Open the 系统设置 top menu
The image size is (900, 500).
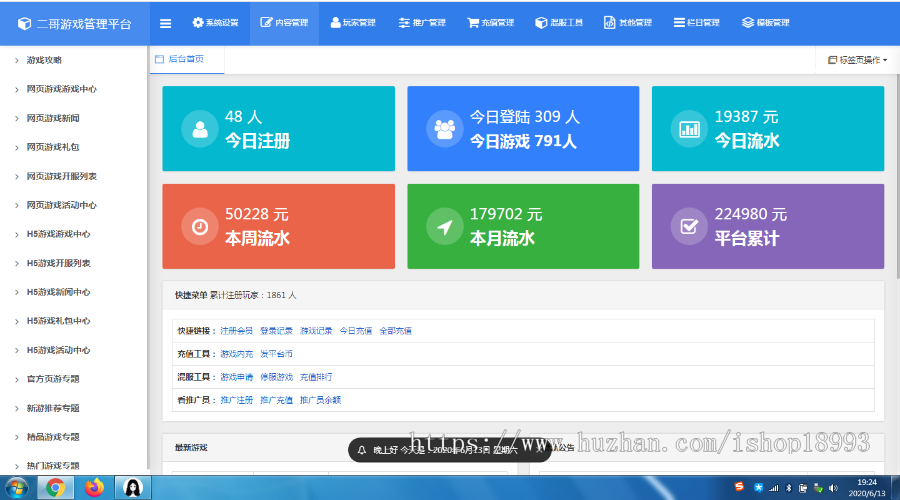pyautogui.click(x=215, y=23)
